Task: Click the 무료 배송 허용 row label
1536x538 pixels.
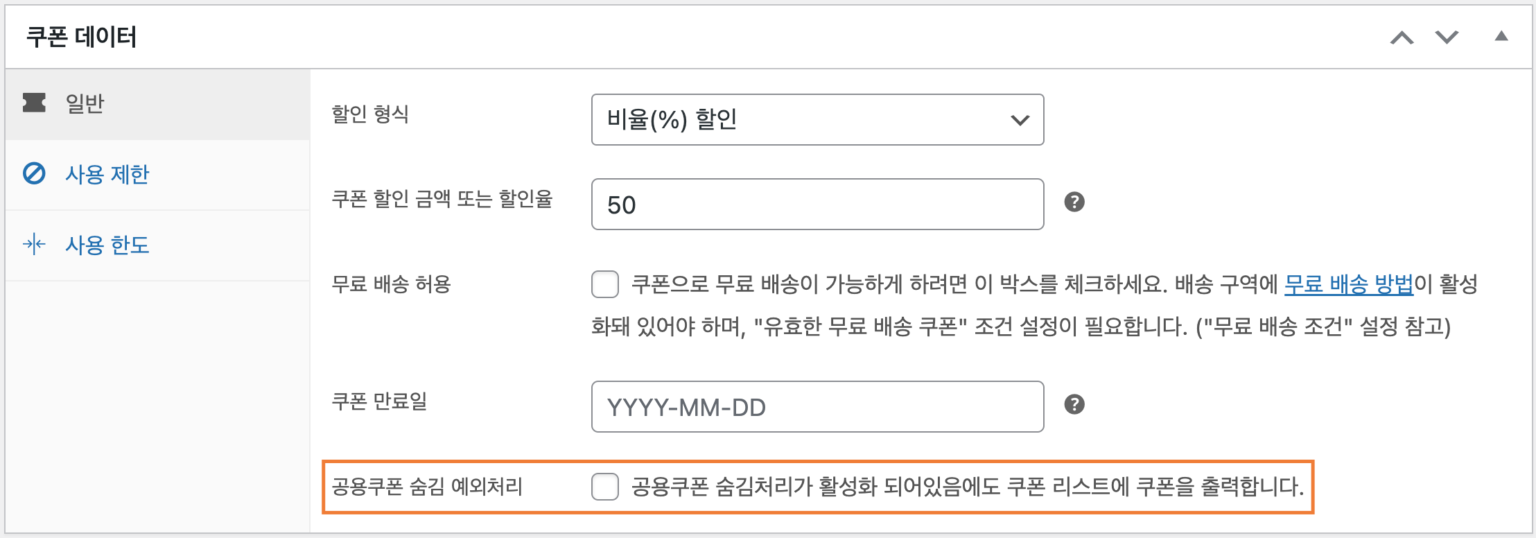Action: click(x=392, y=284)
